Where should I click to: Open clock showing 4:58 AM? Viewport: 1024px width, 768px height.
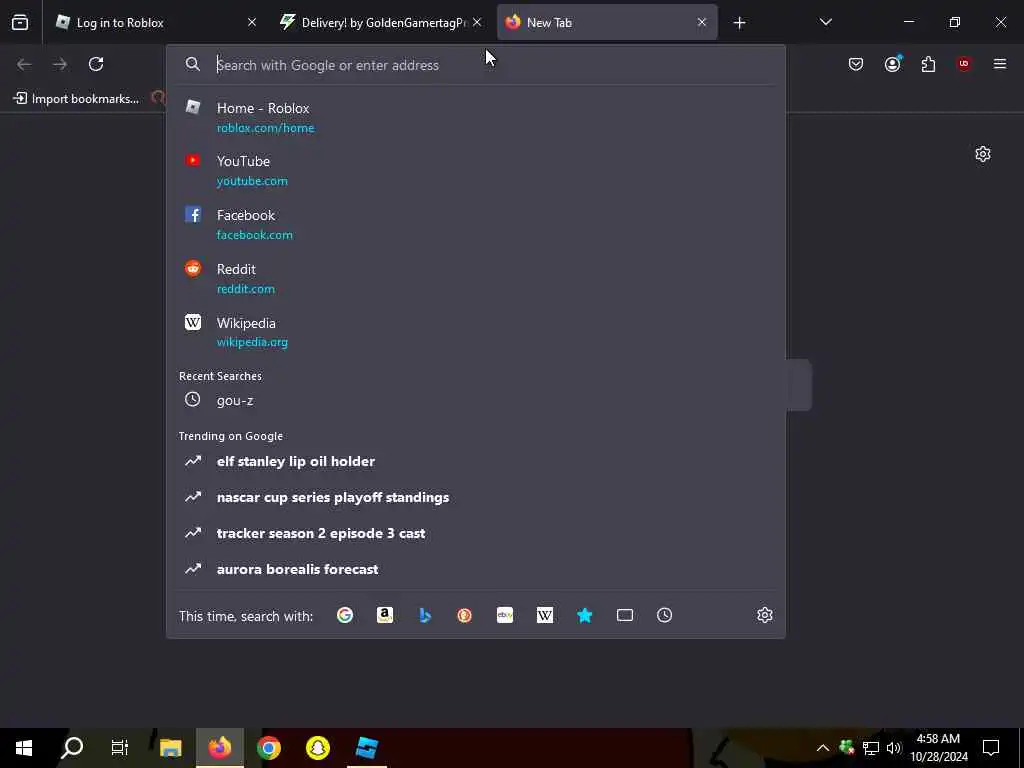tap(938, 748)
